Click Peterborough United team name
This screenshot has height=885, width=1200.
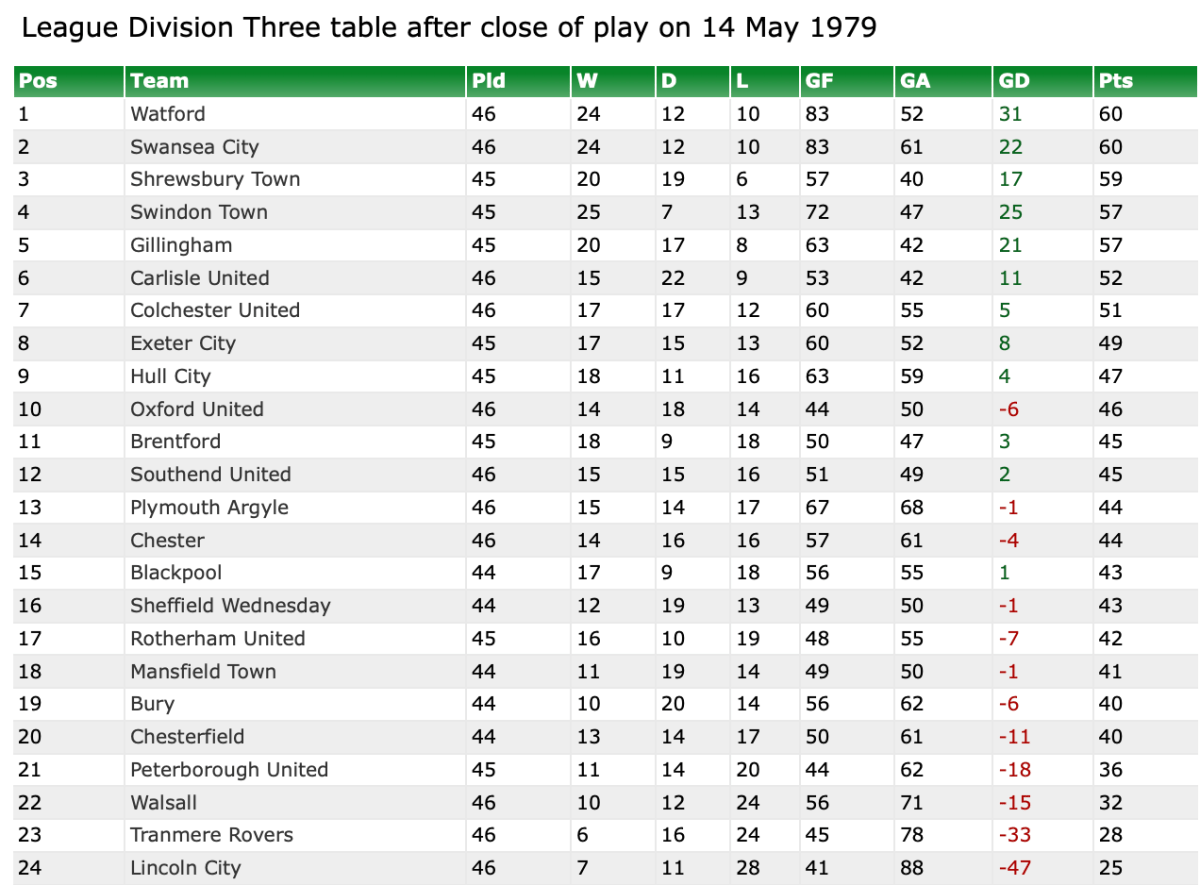point(229,769)
